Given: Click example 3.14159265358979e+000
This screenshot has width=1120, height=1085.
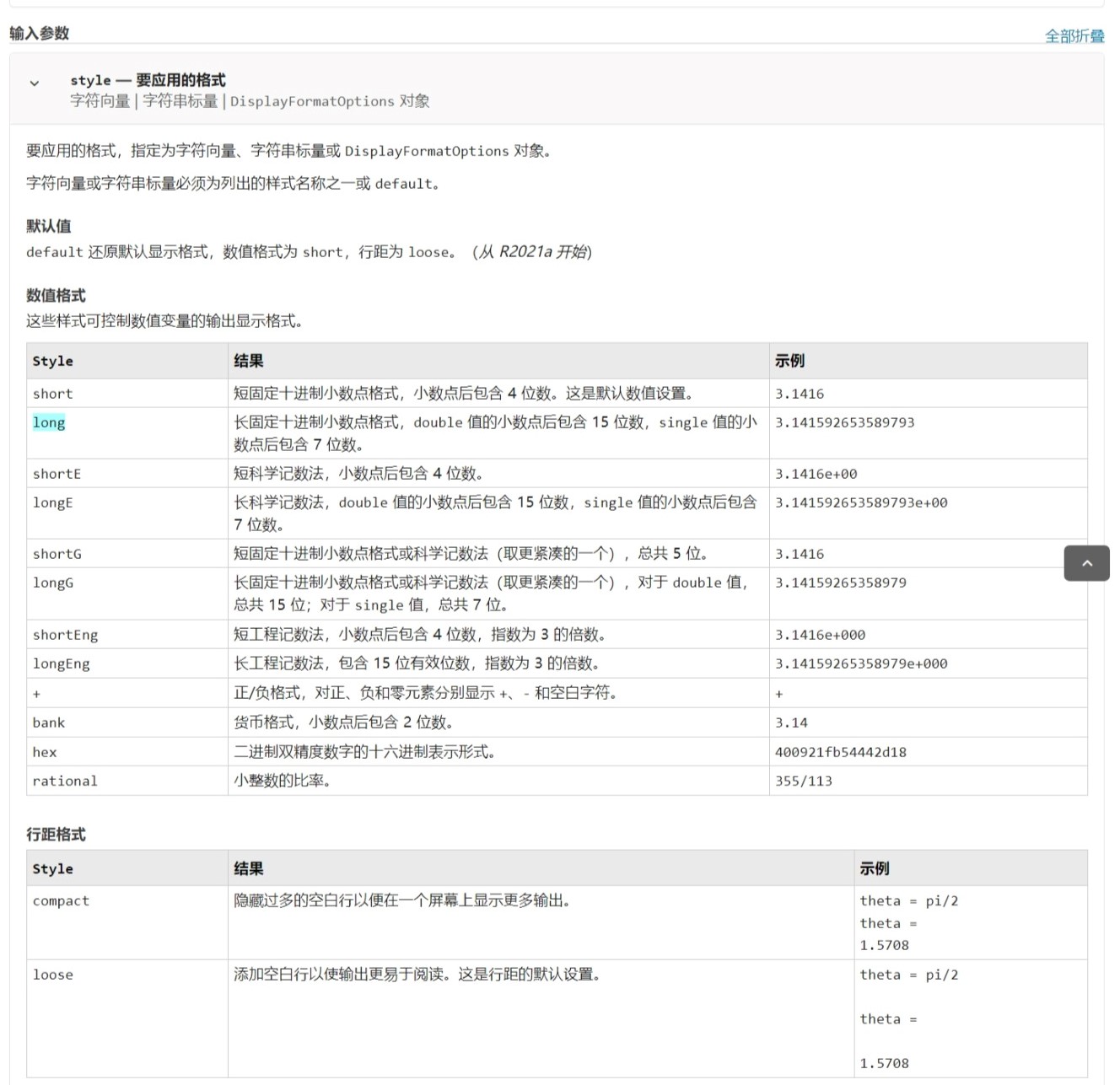Looking at the screenshot, I should click(x=861, y=663).
